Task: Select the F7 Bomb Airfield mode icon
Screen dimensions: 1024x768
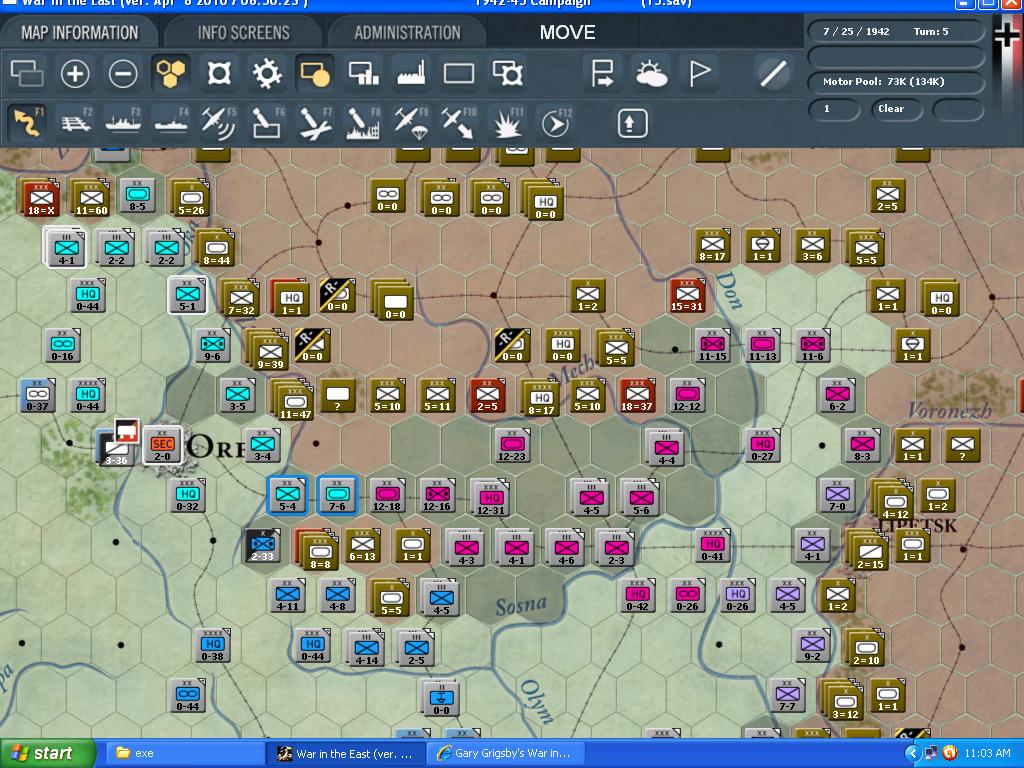Action: click(315, 123)
